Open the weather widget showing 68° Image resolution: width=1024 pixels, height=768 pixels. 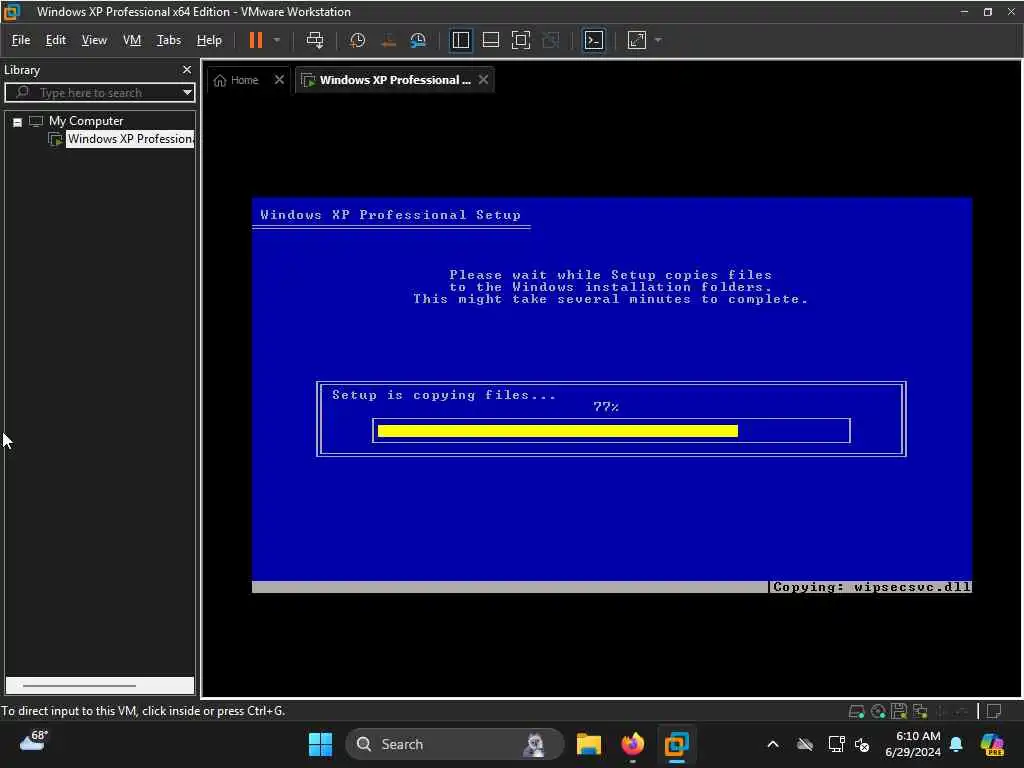tap(34, 741)
